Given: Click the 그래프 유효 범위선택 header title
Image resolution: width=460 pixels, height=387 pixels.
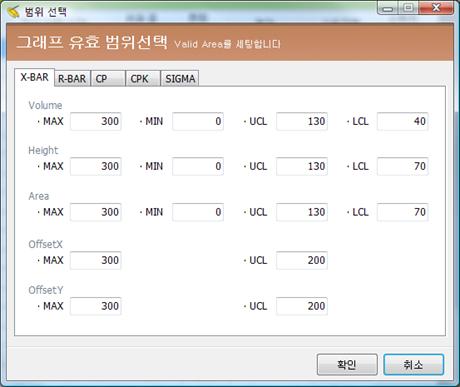Looking at the screenshot, I should pyautogui.click(x=92, y=42).
